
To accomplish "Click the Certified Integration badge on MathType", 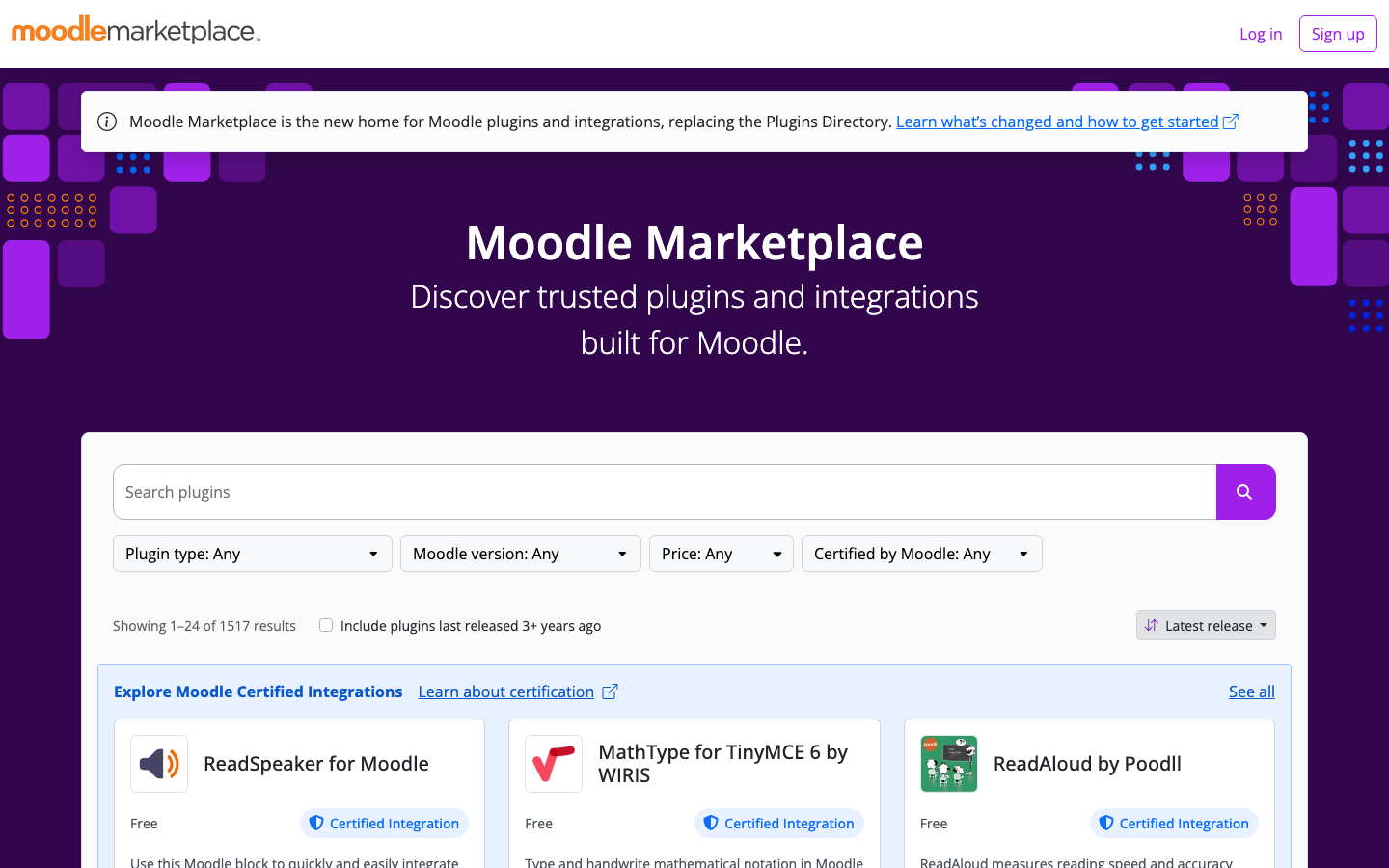I will coord(779,823).
